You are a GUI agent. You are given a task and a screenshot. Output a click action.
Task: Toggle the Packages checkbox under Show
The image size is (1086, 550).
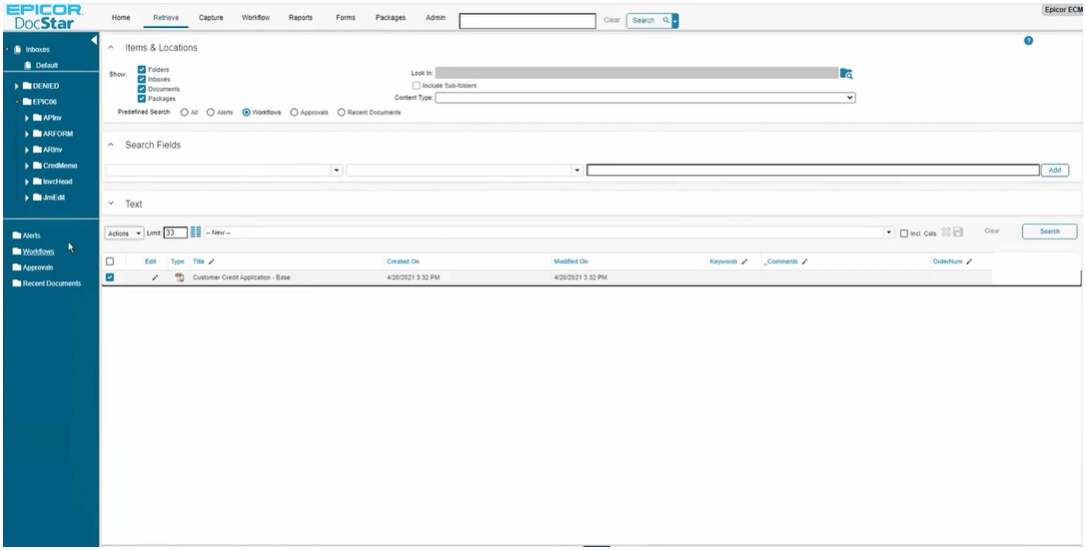141,98
